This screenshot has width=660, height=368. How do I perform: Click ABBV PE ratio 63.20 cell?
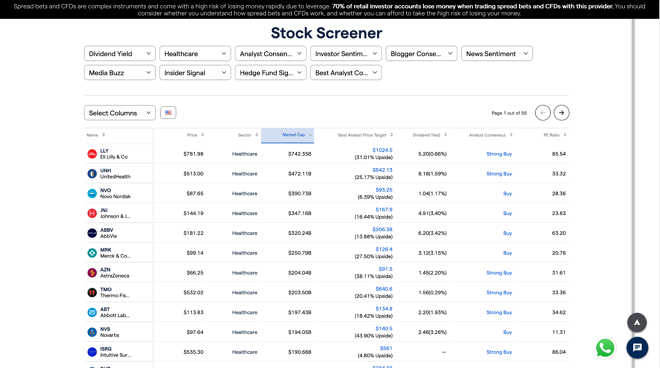tap(559, 233)
